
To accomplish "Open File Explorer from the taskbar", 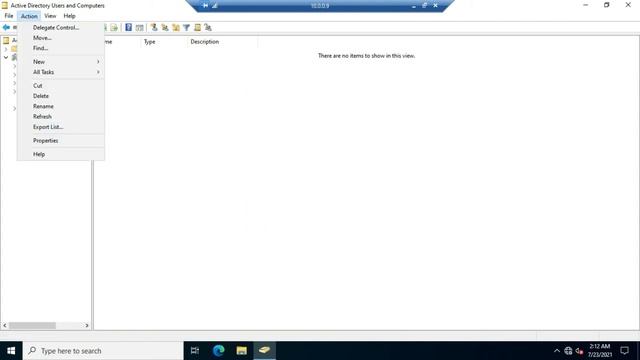I will [x=242, y=351].
